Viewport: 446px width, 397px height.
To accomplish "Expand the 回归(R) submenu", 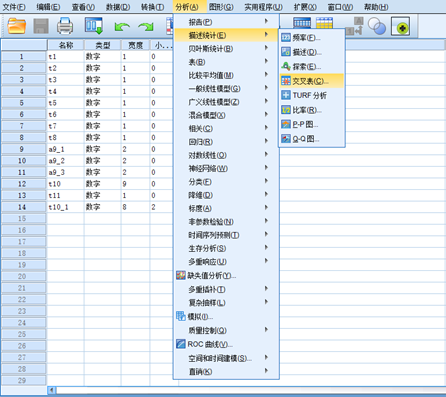I will pos(226,142).
